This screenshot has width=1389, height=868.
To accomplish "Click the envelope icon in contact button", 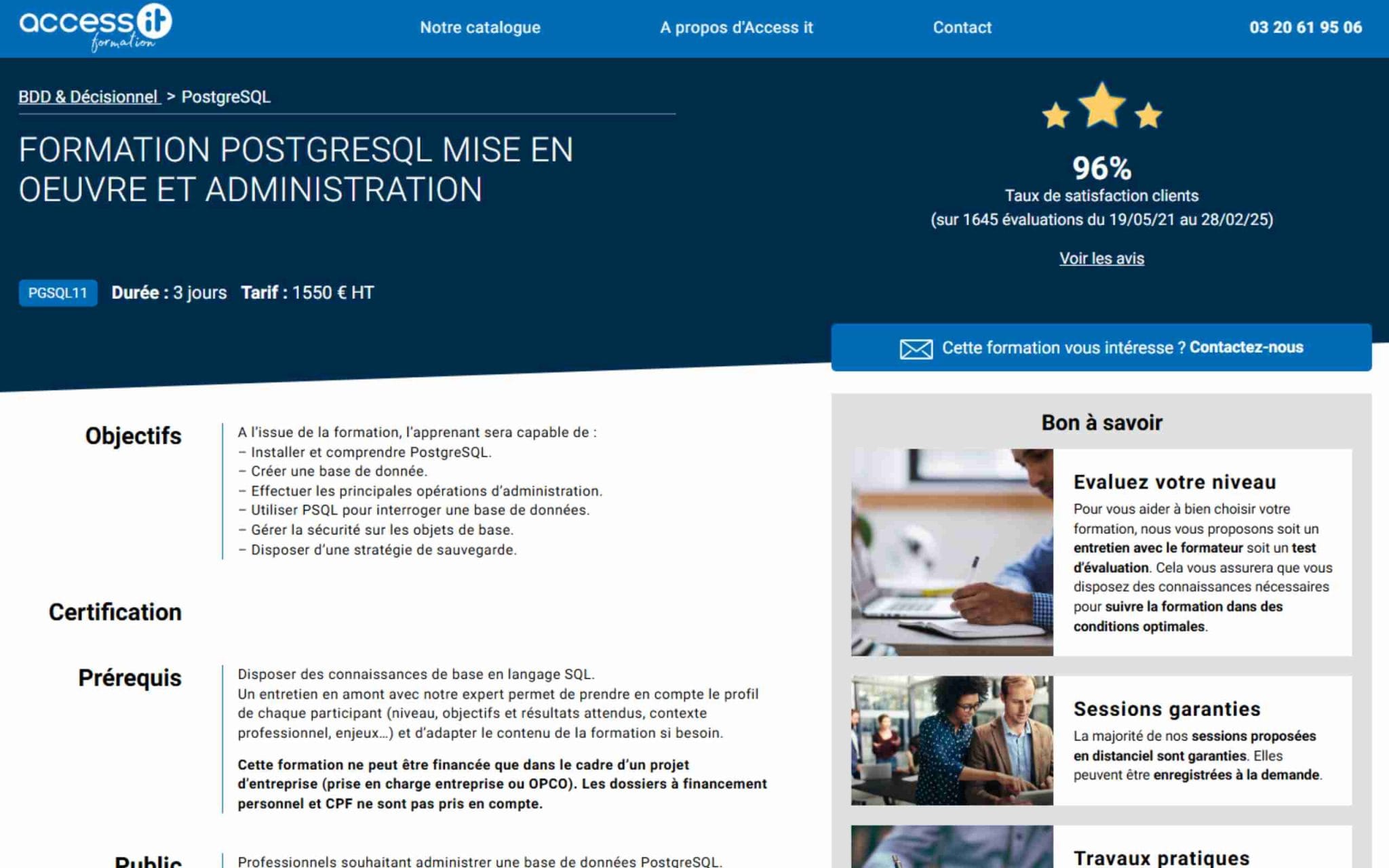I will pyautogui.click(x=916, y=349).
